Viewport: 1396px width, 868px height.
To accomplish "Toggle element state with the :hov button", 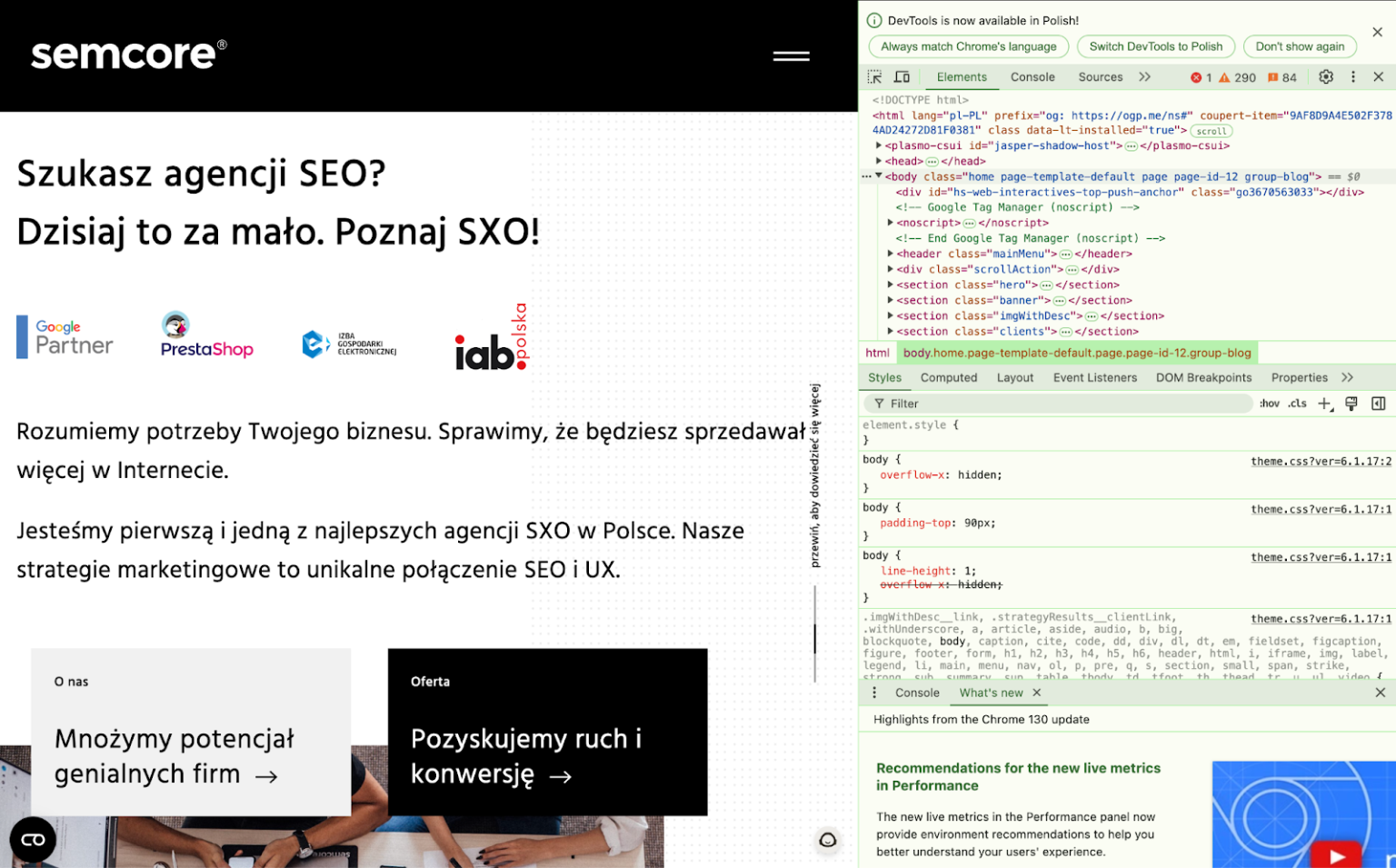I will [1268, 403].
